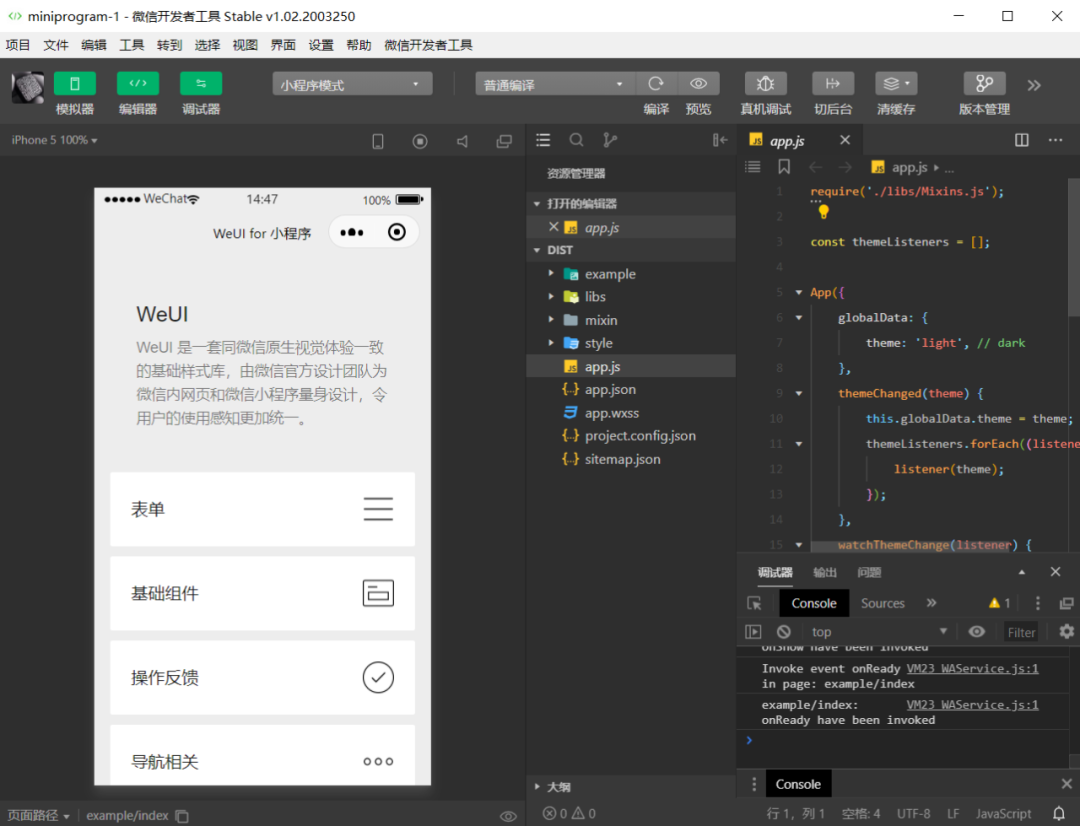This screenshot has width=1080, height=826.
Task: Open editor more actions ellipsis
Action: pyautogui.click(x=1055, y=140)
